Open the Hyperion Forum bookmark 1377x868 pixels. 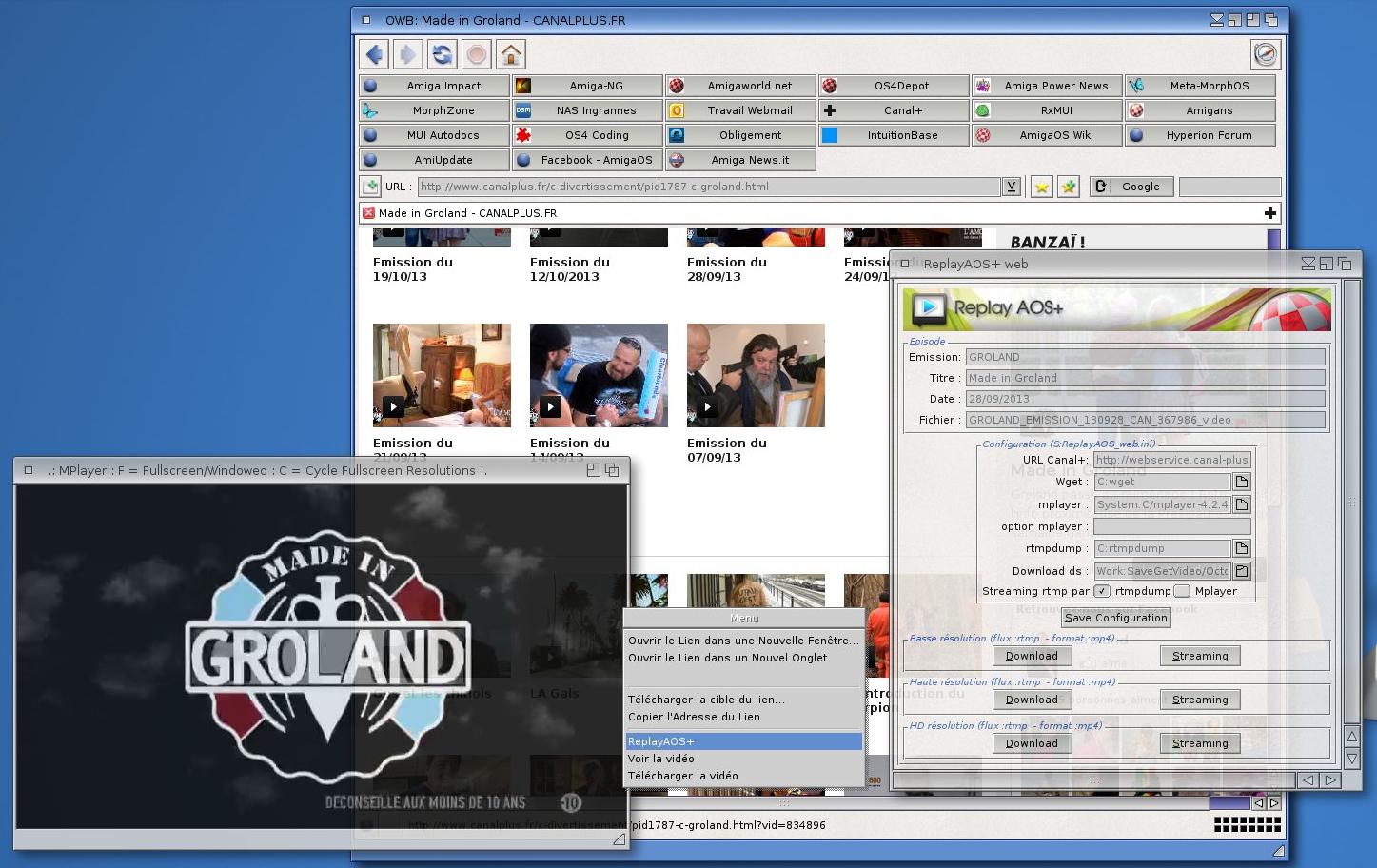(1200, 135)
